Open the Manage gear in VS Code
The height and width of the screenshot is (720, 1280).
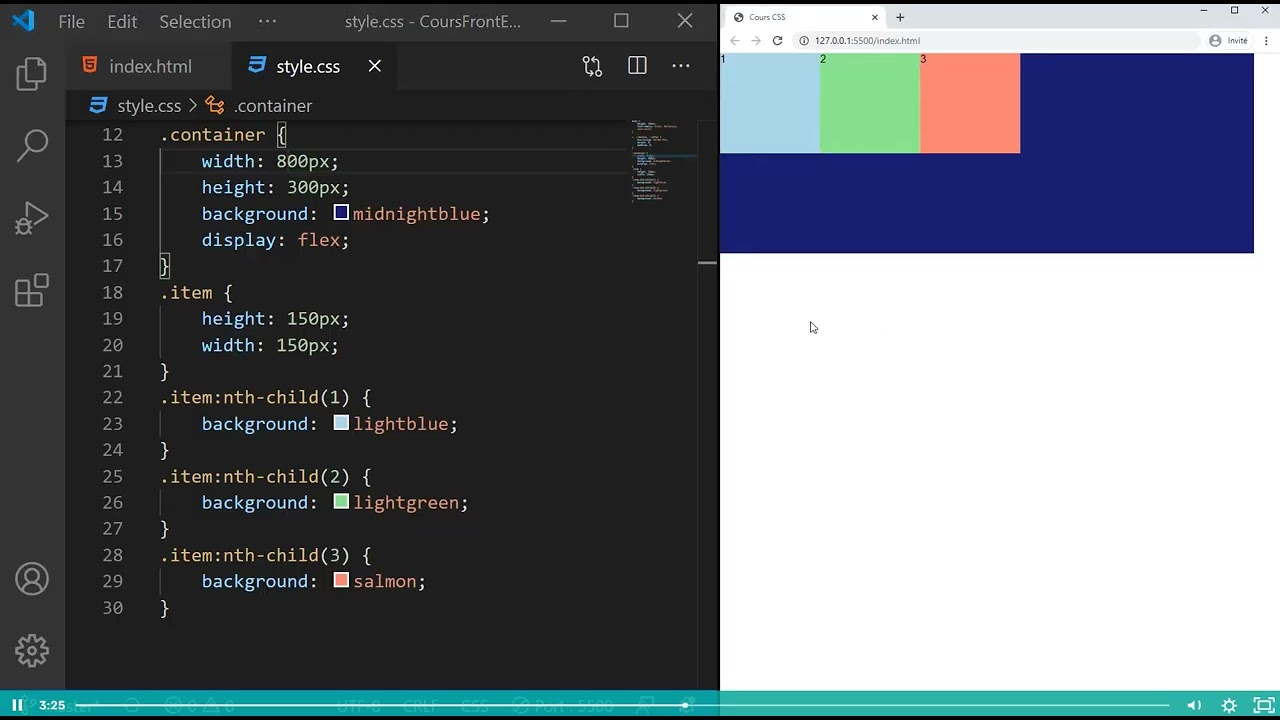pos(32,651)
